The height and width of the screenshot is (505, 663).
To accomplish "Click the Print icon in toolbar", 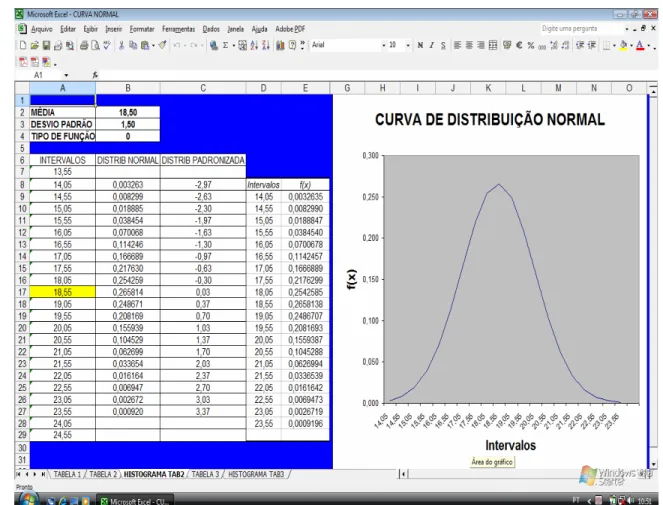I will coord(84,45).
